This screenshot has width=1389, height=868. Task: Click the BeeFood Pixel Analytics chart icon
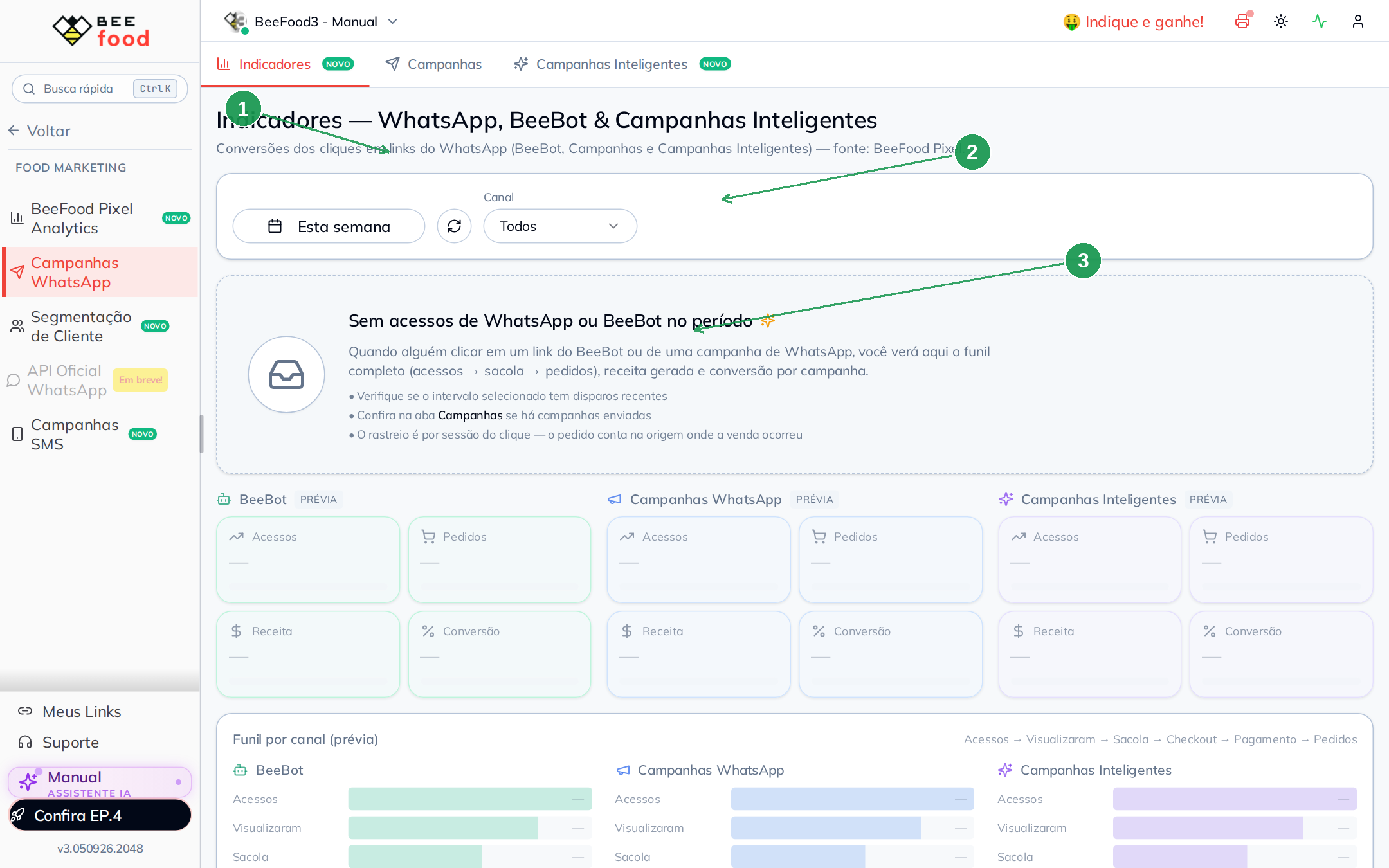[17, 219]
